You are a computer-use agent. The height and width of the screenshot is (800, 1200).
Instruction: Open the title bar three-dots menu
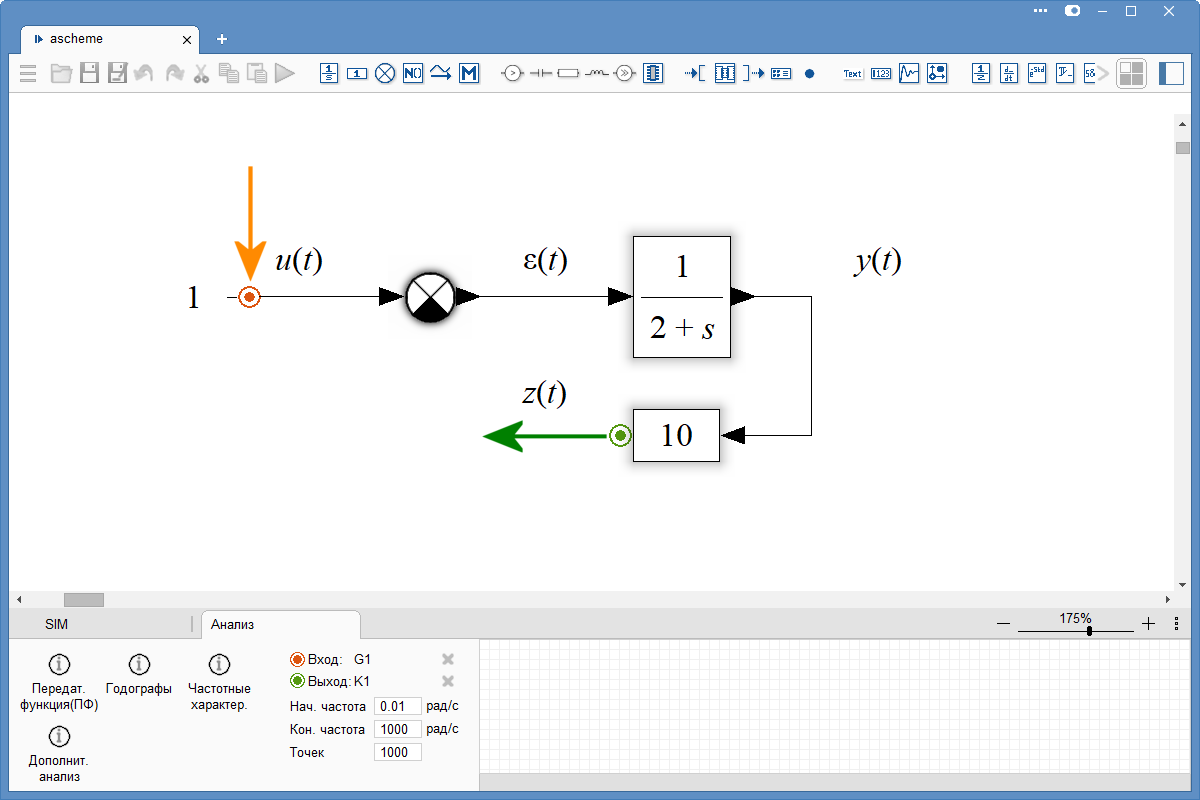pyautogui.click(x=1041, y=11)
